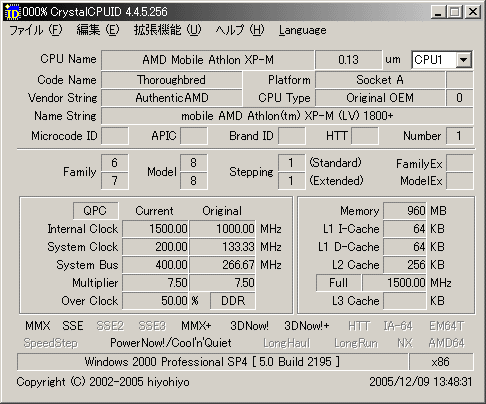Click the L2 Cache value 256

(405, 265)
